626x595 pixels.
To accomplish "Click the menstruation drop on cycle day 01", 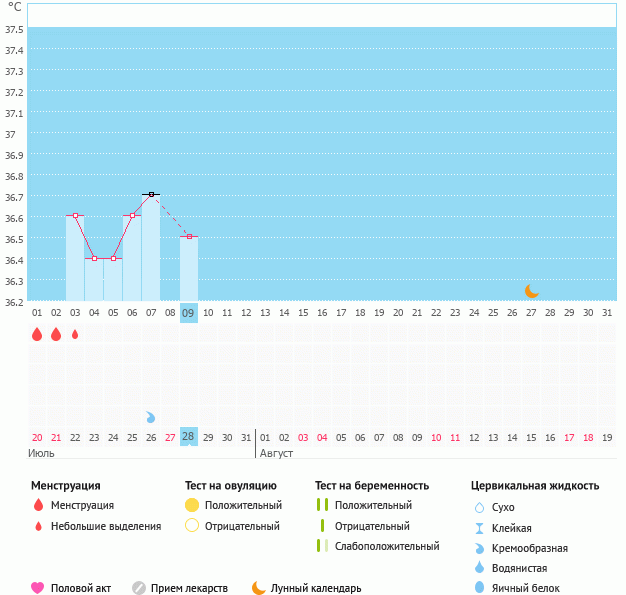I will coord(37,334).
